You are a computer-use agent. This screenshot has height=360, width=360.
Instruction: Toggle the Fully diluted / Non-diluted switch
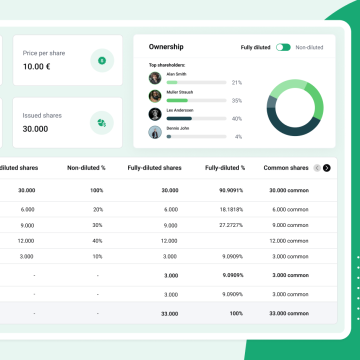tap(283, 47)
